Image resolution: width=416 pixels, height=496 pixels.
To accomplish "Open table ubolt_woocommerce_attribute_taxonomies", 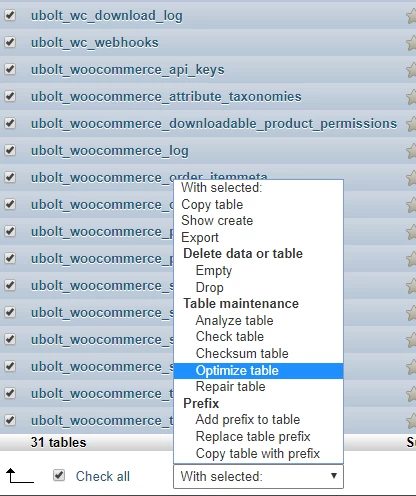I will click(x=166, y=97).
